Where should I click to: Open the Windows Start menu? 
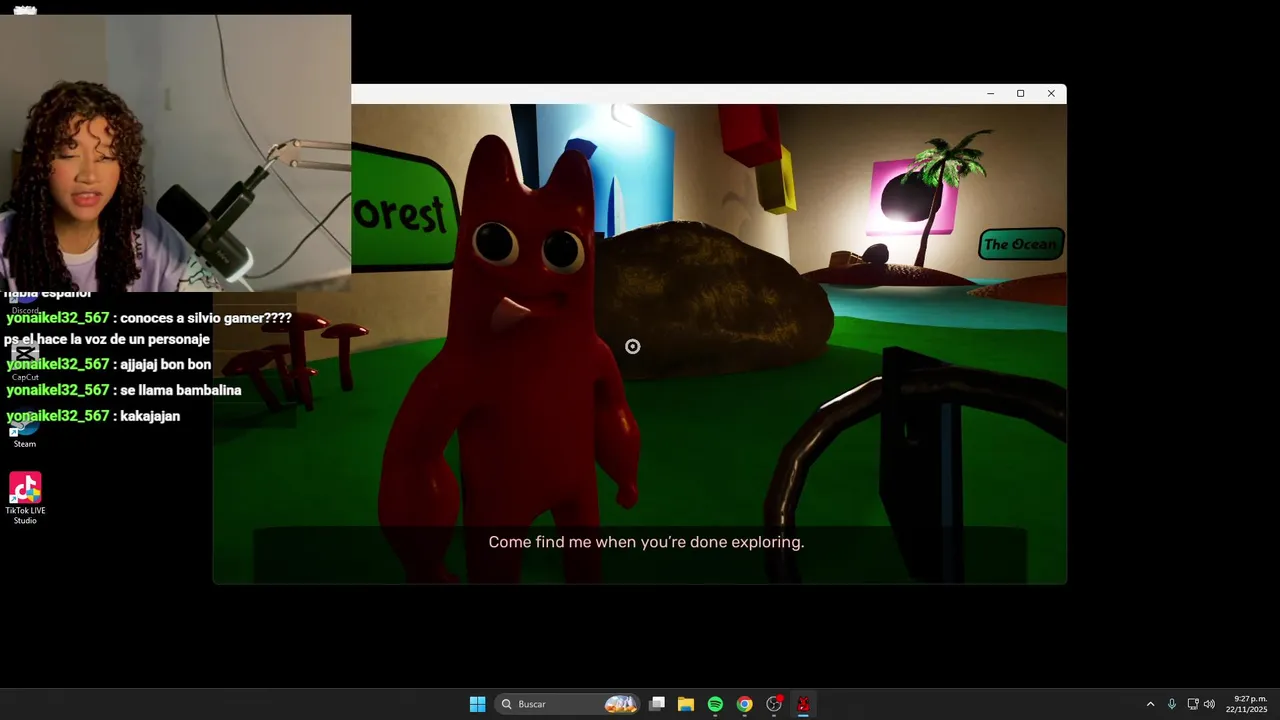pos(478,704)
